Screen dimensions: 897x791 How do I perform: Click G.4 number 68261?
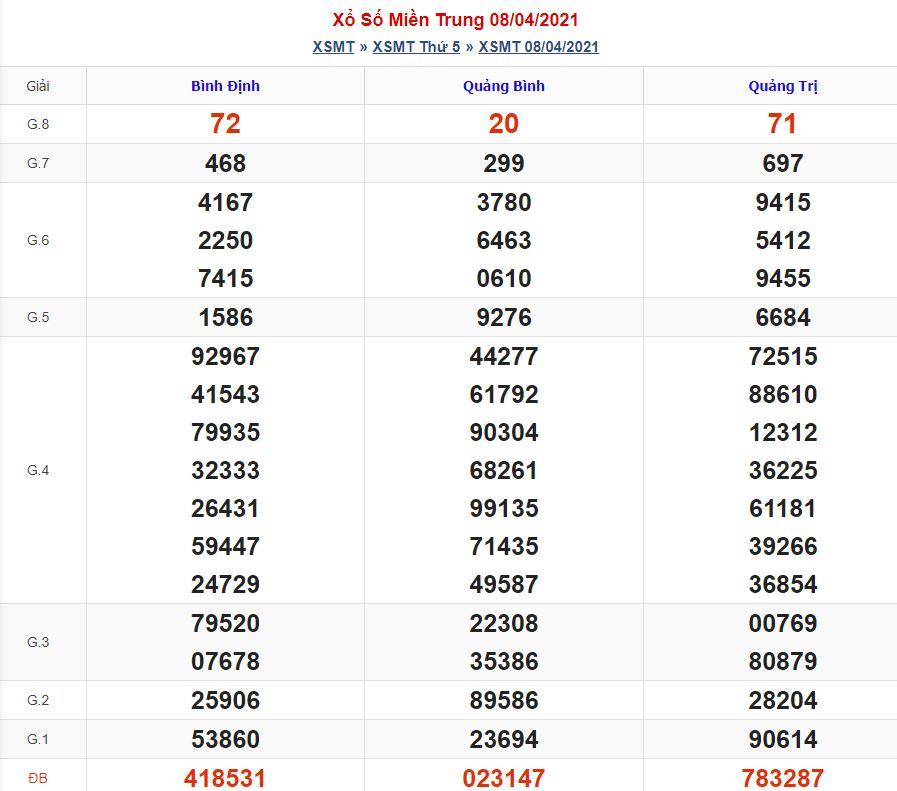coord(504,471)
